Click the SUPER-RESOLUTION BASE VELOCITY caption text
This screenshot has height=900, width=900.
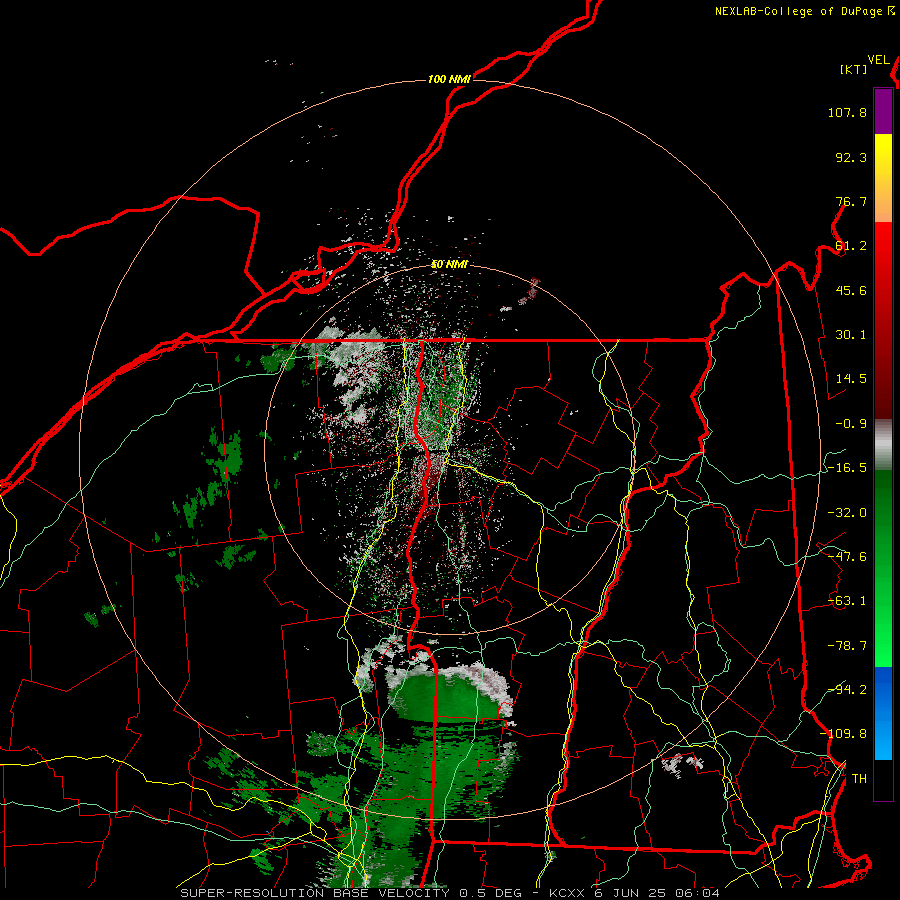pyautogui.click(x=315, y=893)
